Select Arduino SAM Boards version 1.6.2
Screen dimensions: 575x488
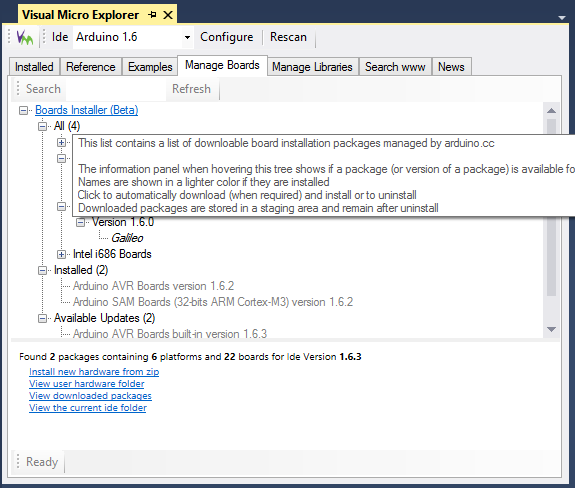213,302
